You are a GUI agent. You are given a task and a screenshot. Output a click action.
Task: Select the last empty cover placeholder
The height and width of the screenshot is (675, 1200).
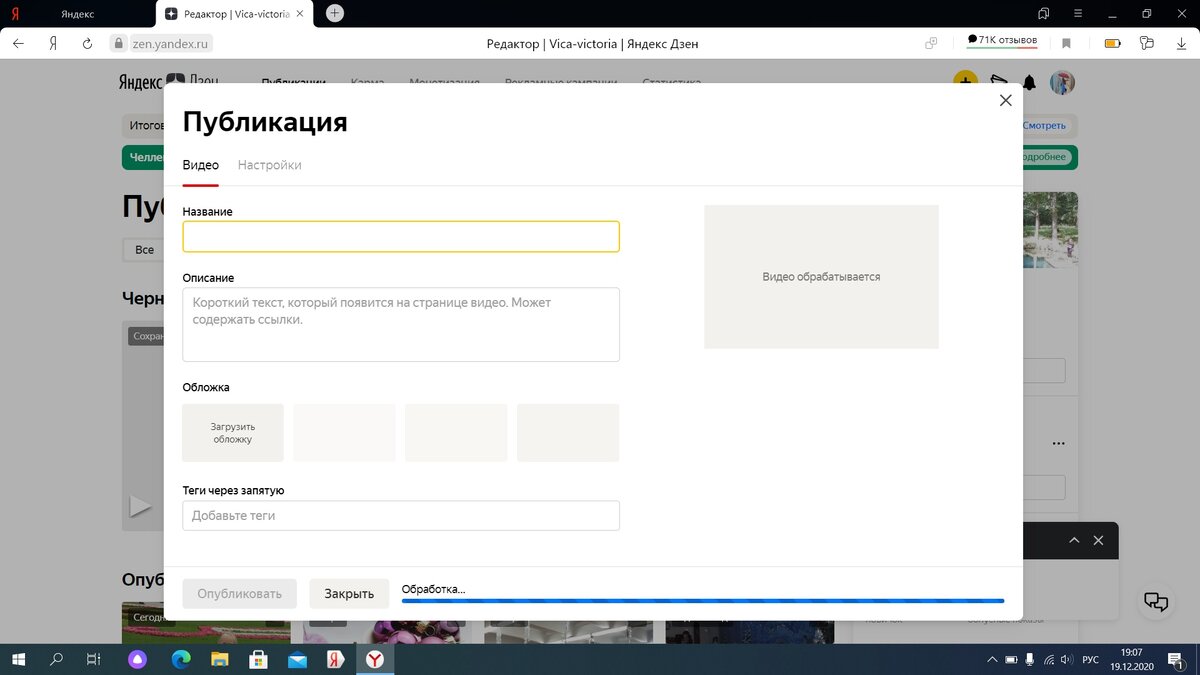pyautogui.click(x=568, y=433)
